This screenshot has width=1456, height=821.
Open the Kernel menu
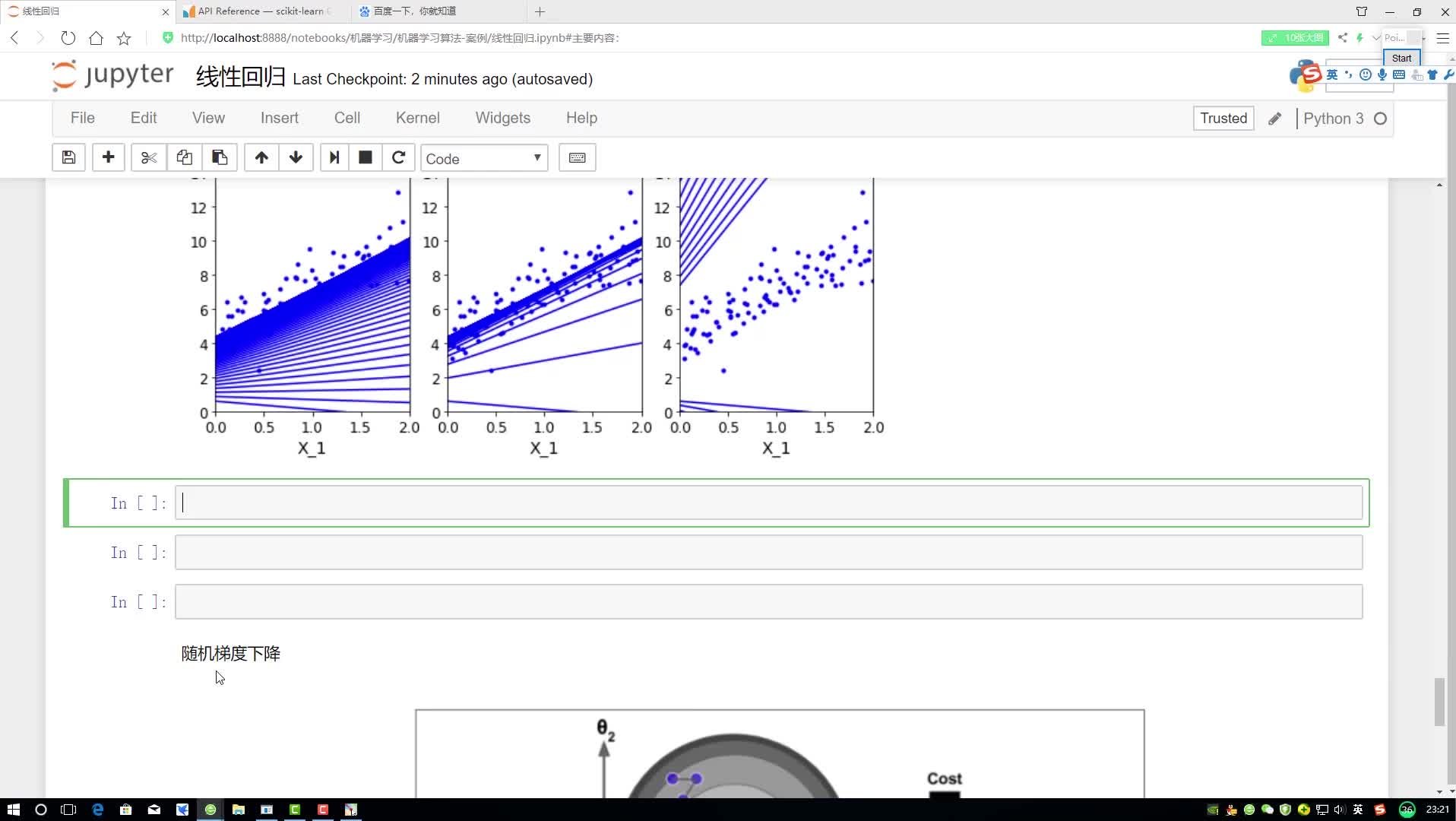pos(417,118)
